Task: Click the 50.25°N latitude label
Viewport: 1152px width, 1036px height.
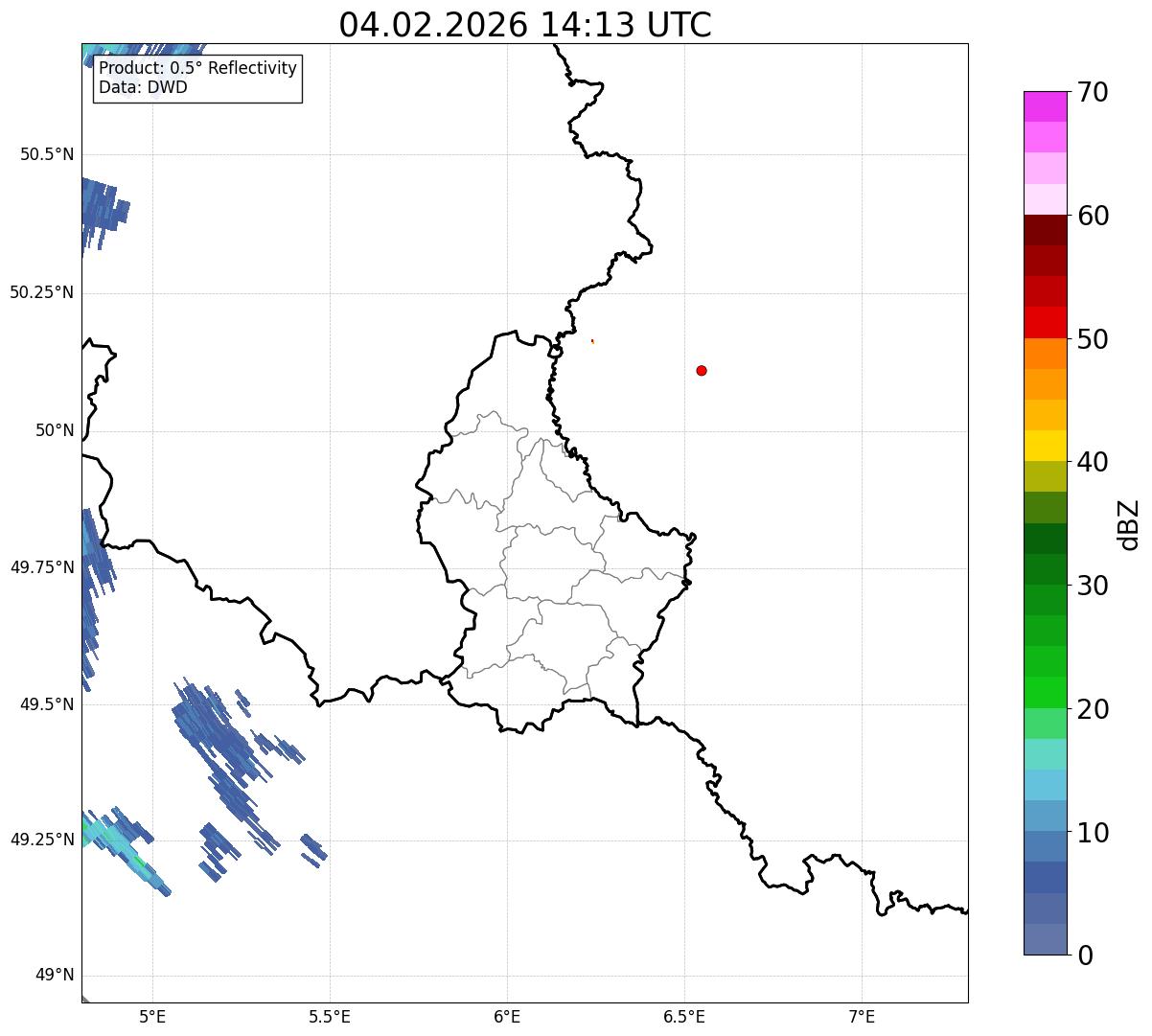Action: coord(41,292)
